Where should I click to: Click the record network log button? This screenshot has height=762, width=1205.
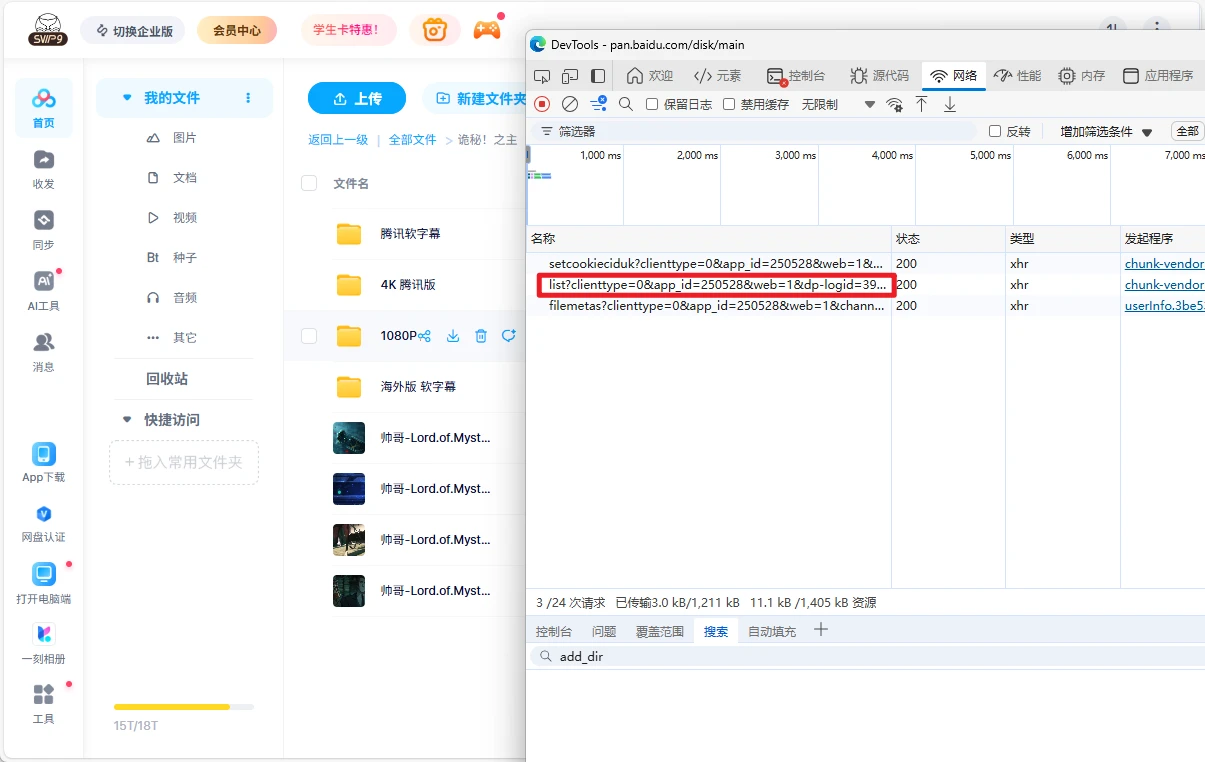(x=542, y=104)
